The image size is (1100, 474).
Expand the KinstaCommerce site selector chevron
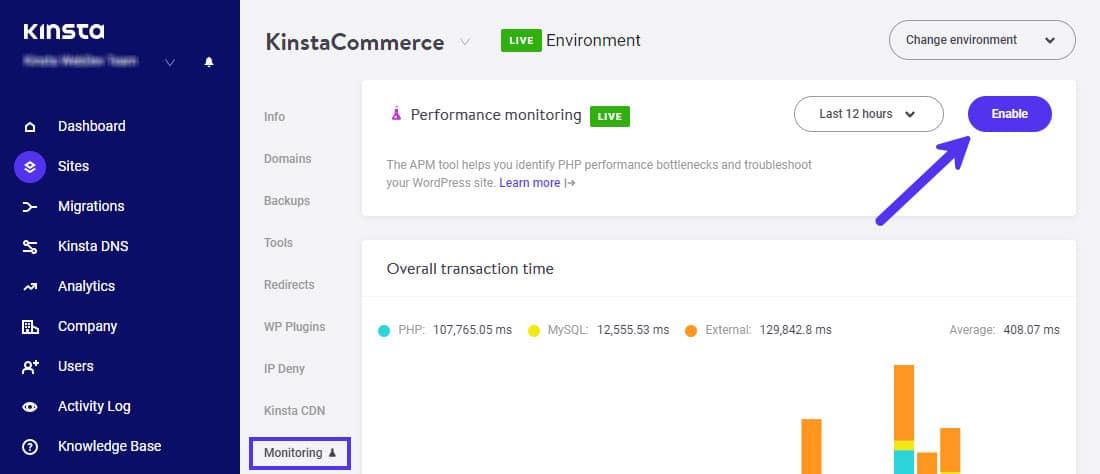pos(465,42)
